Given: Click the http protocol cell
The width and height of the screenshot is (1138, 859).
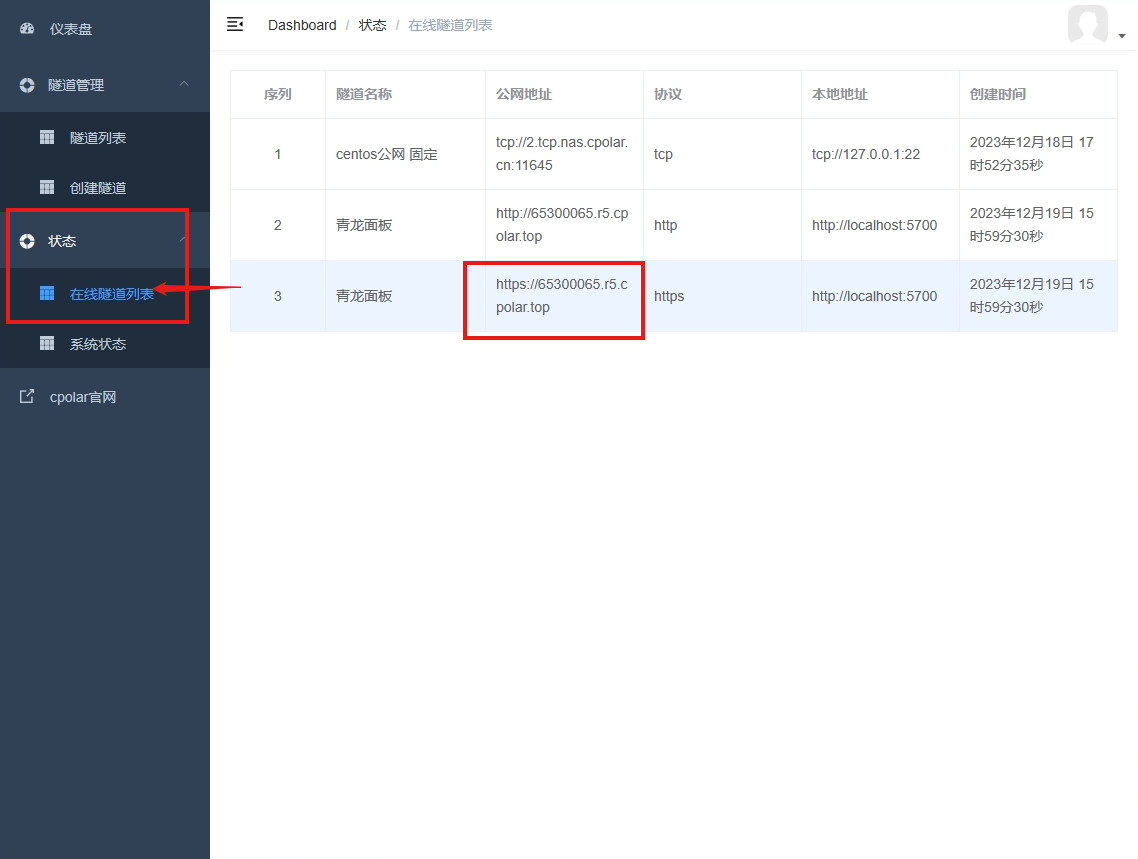Looking at the screenshot, I should point(722,225).
